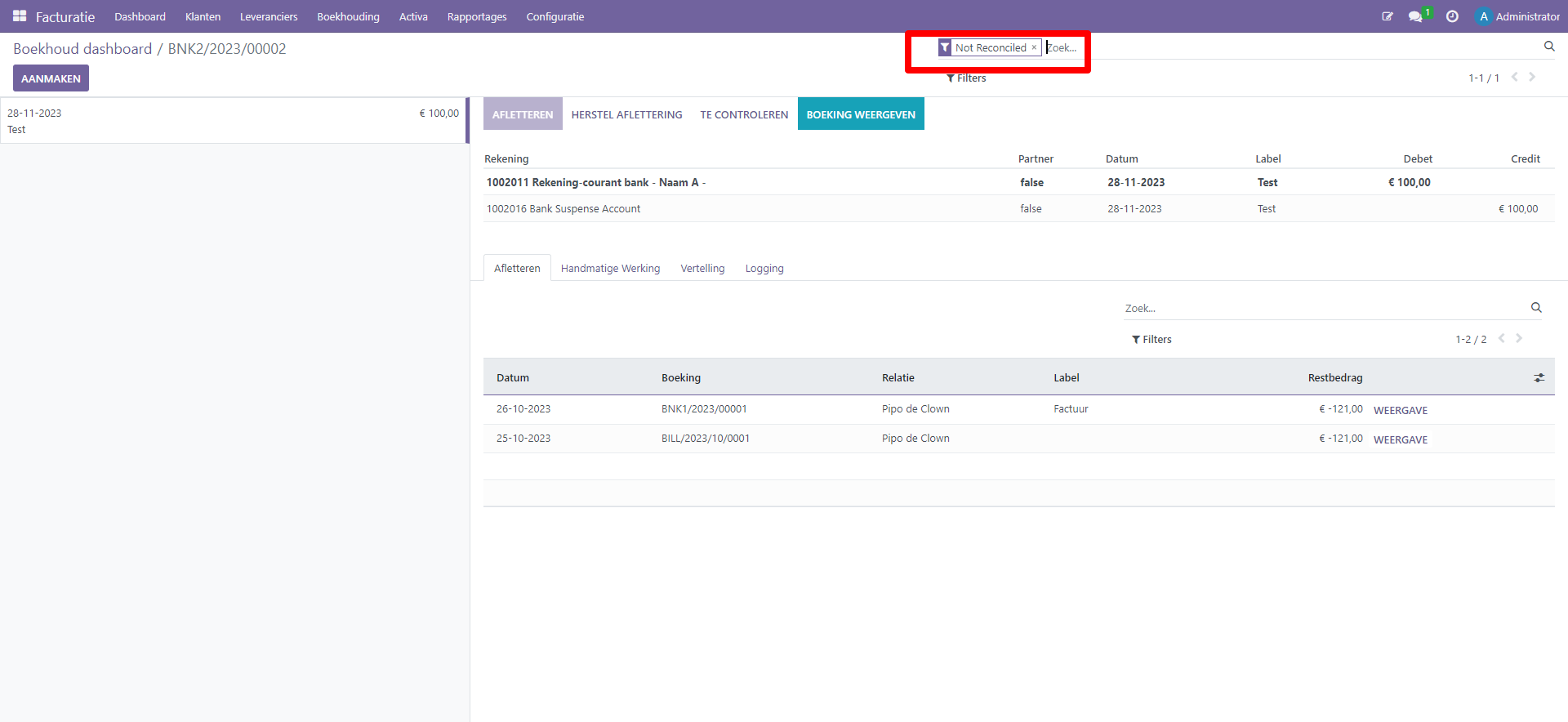Click the magnifier icon in reconcile search

tap(1536, 308)
